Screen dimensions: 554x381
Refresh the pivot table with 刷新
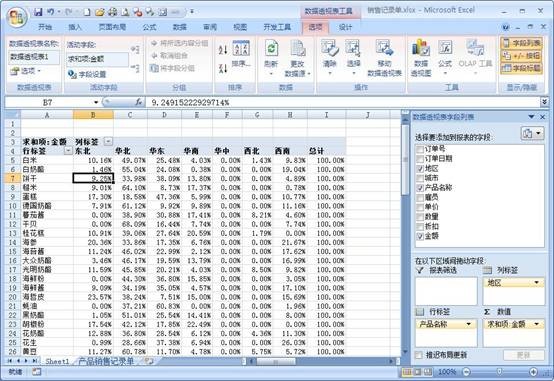click(x=271, y=58)
